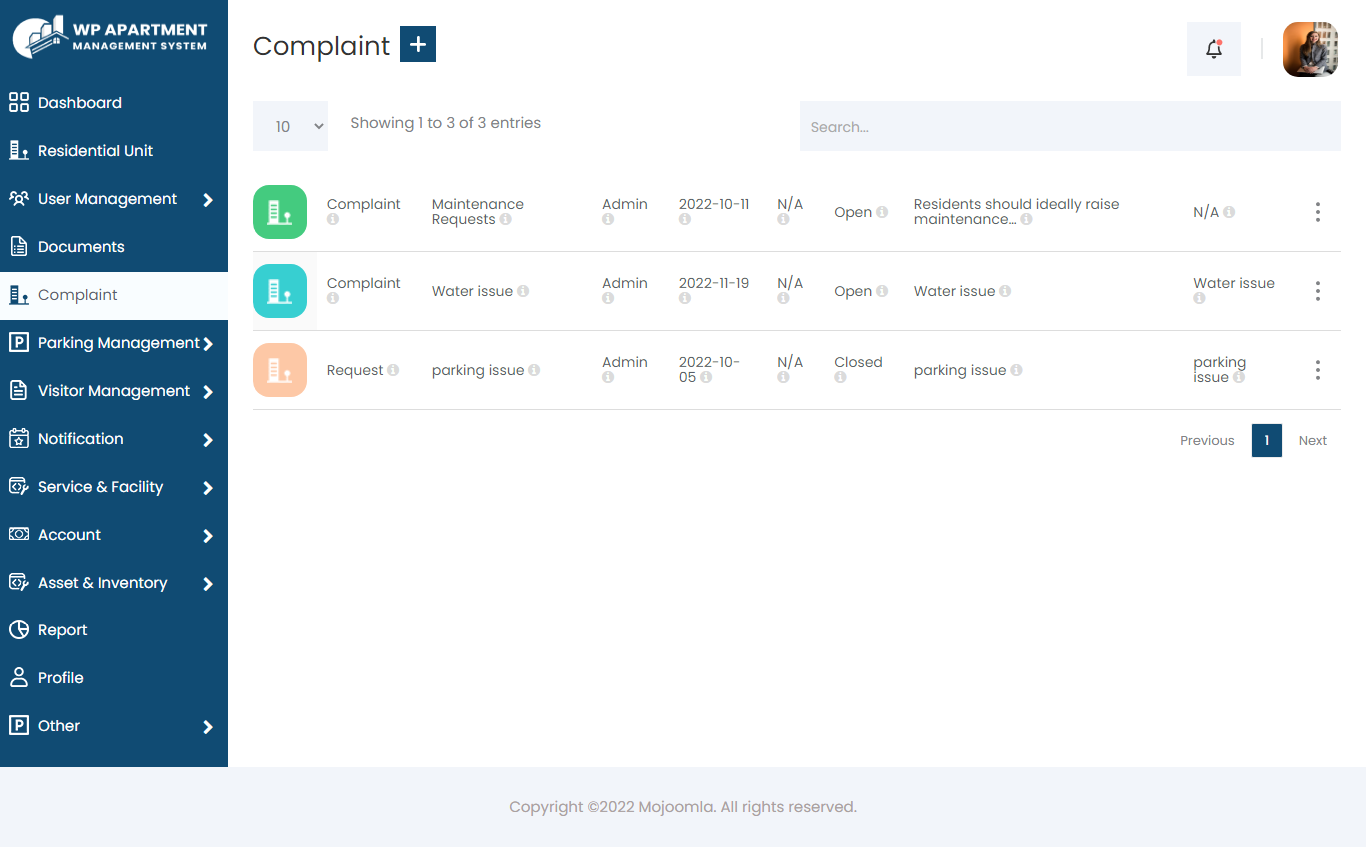1366x848 pixels.
Task: Click the WP Apartment Management System logo
Action: click(110, 37)
